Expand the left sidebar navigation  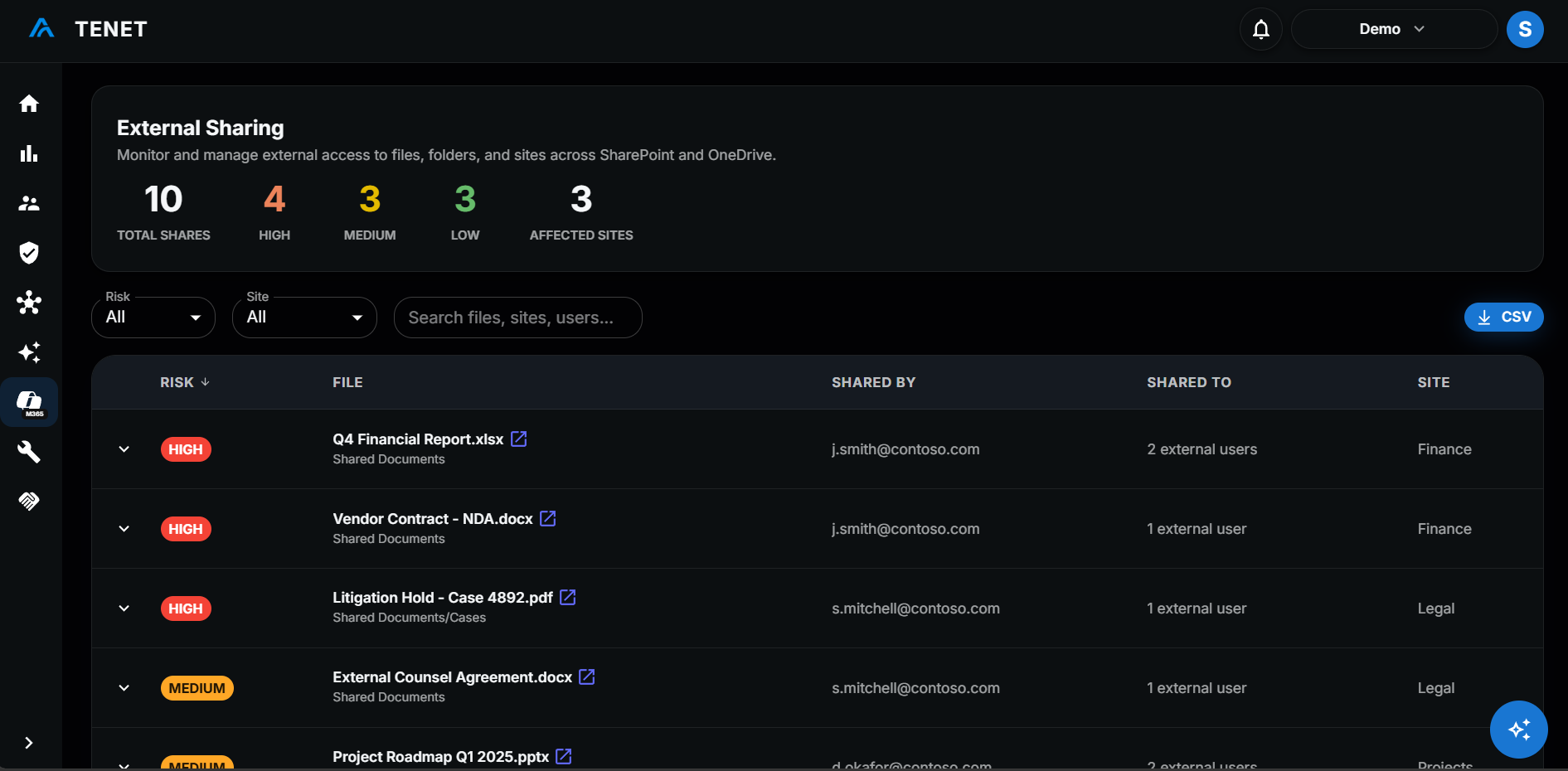click(x=29, y=743)
